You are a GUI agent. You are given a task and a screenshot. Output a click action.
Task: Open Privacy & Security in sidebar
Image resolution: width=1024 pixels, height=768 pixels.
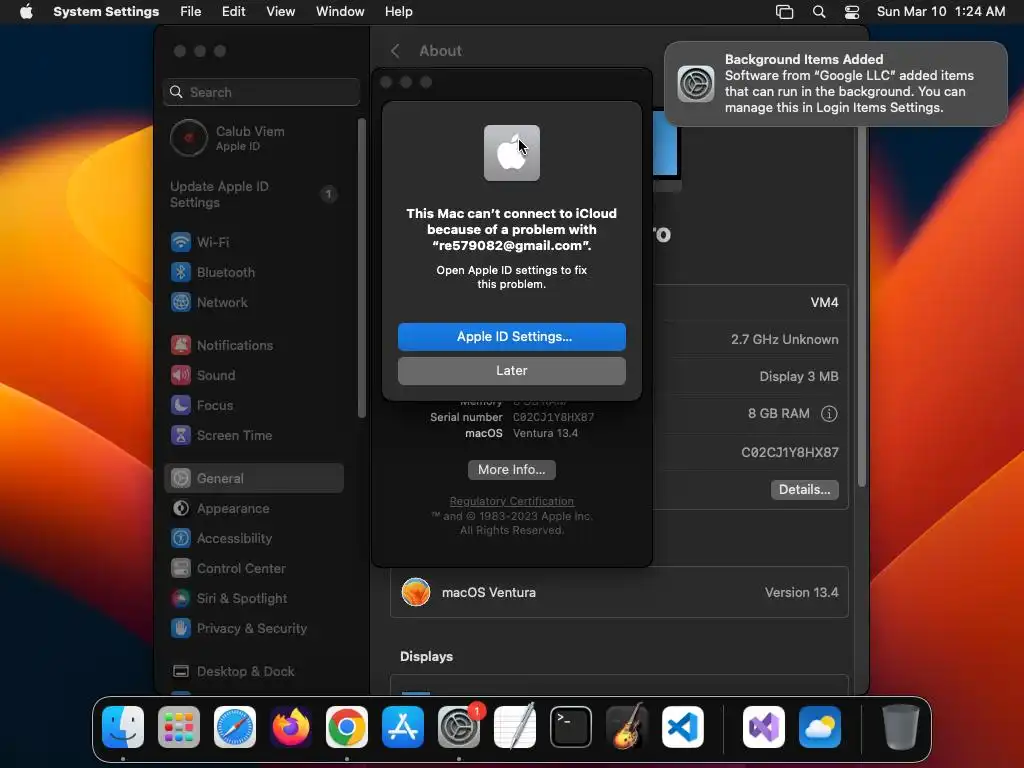tap(254, 629)
